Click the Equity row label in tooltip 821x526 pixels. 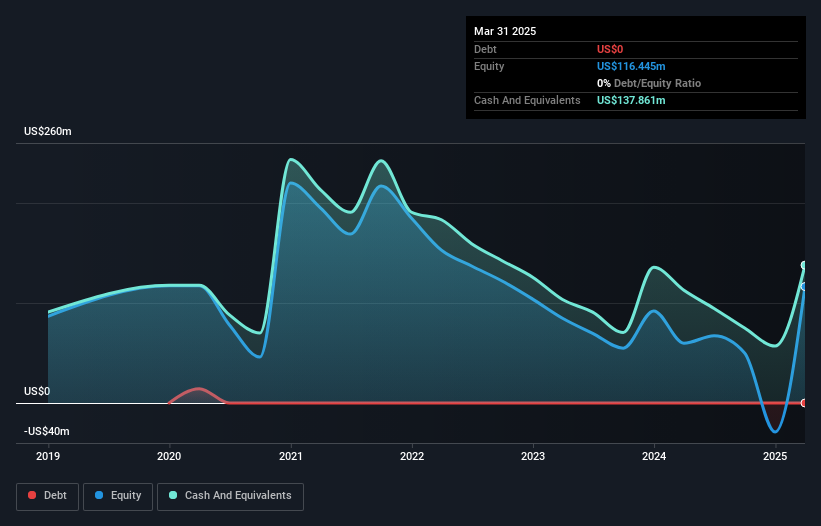pos(489,66)
